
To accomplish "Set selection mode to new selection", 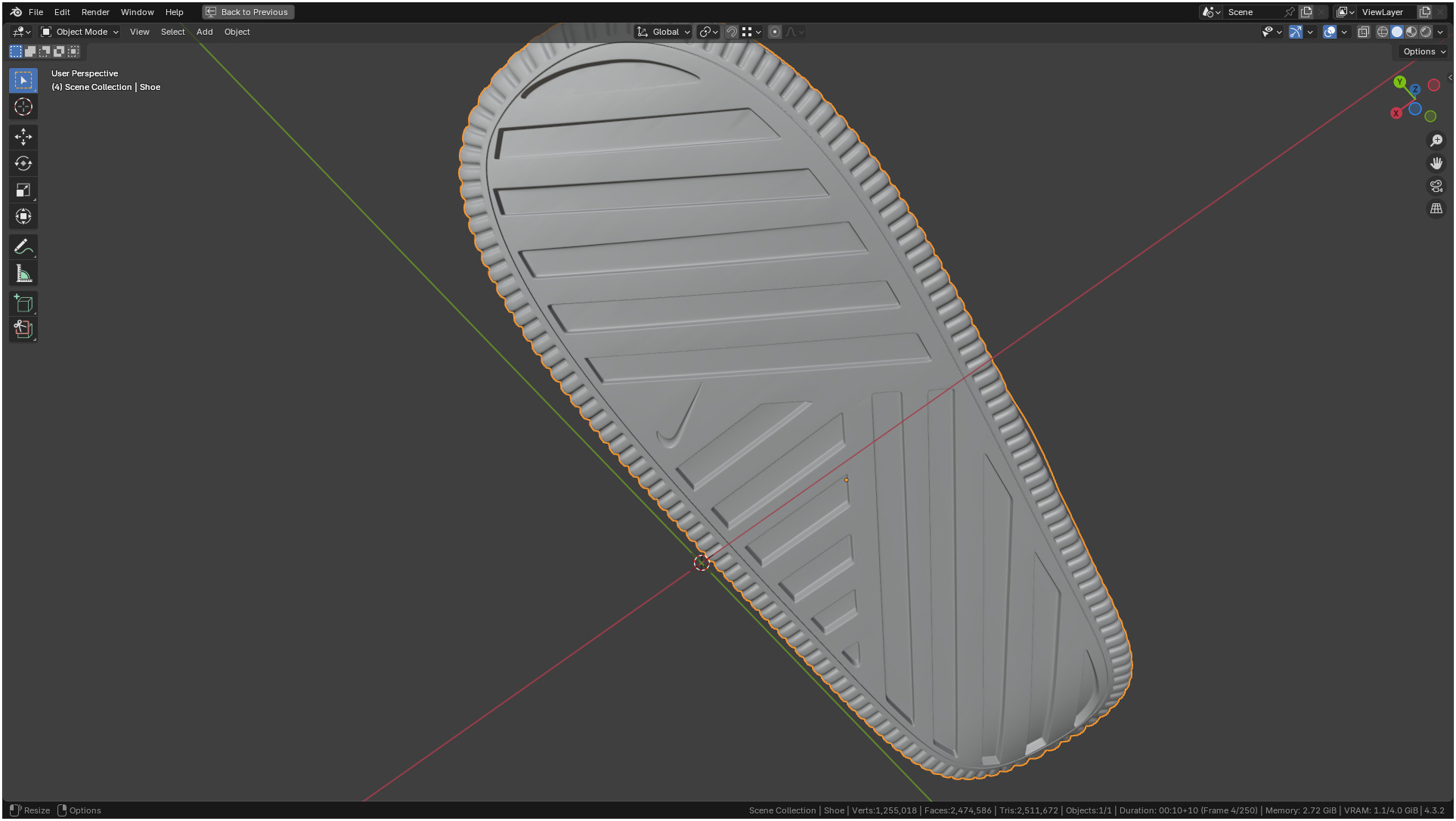I will coord(16,51).
